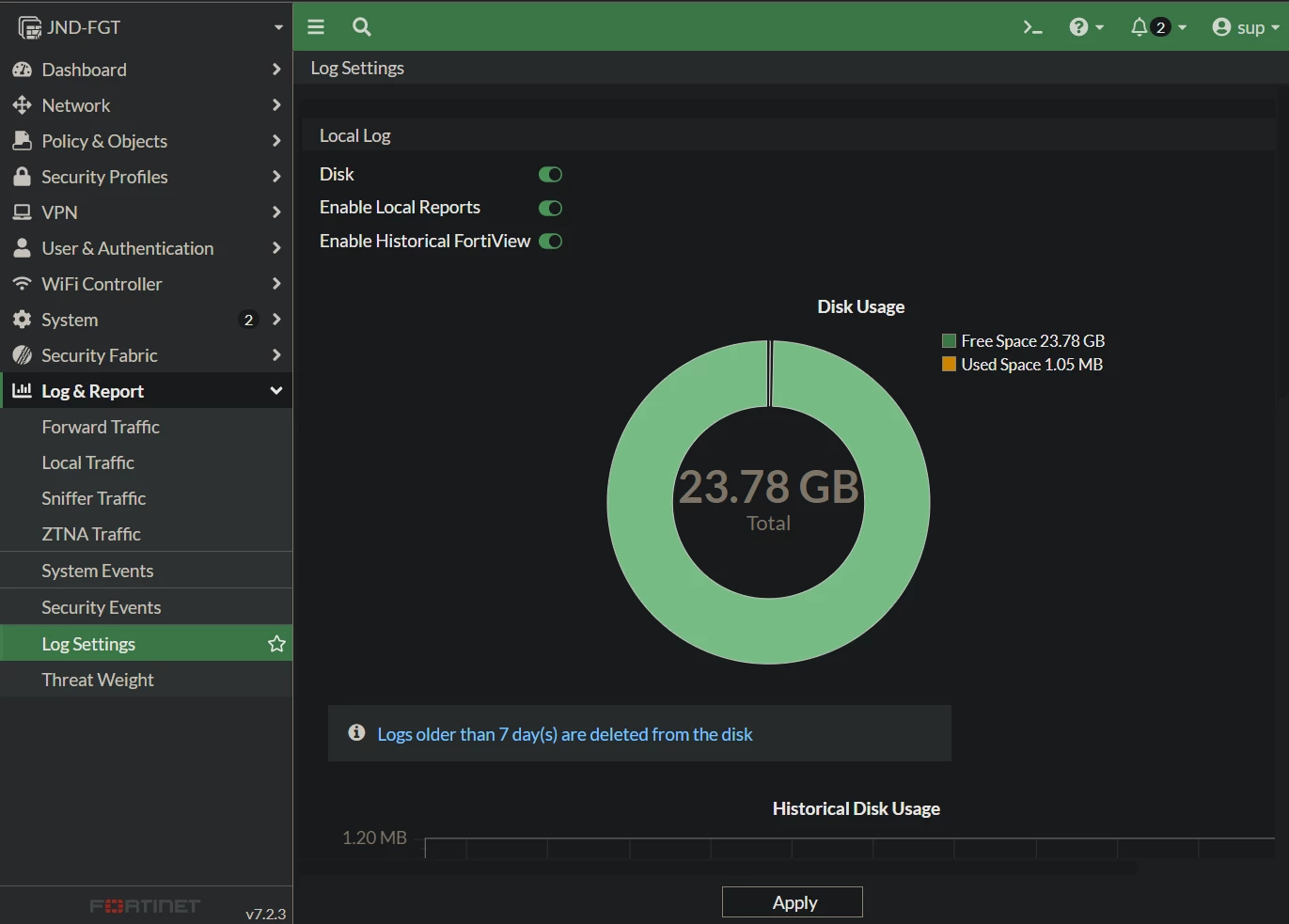This screenshot has width=1289, height=924.
Task: Open the help question mark menu
Action: tap(1086, 27)
